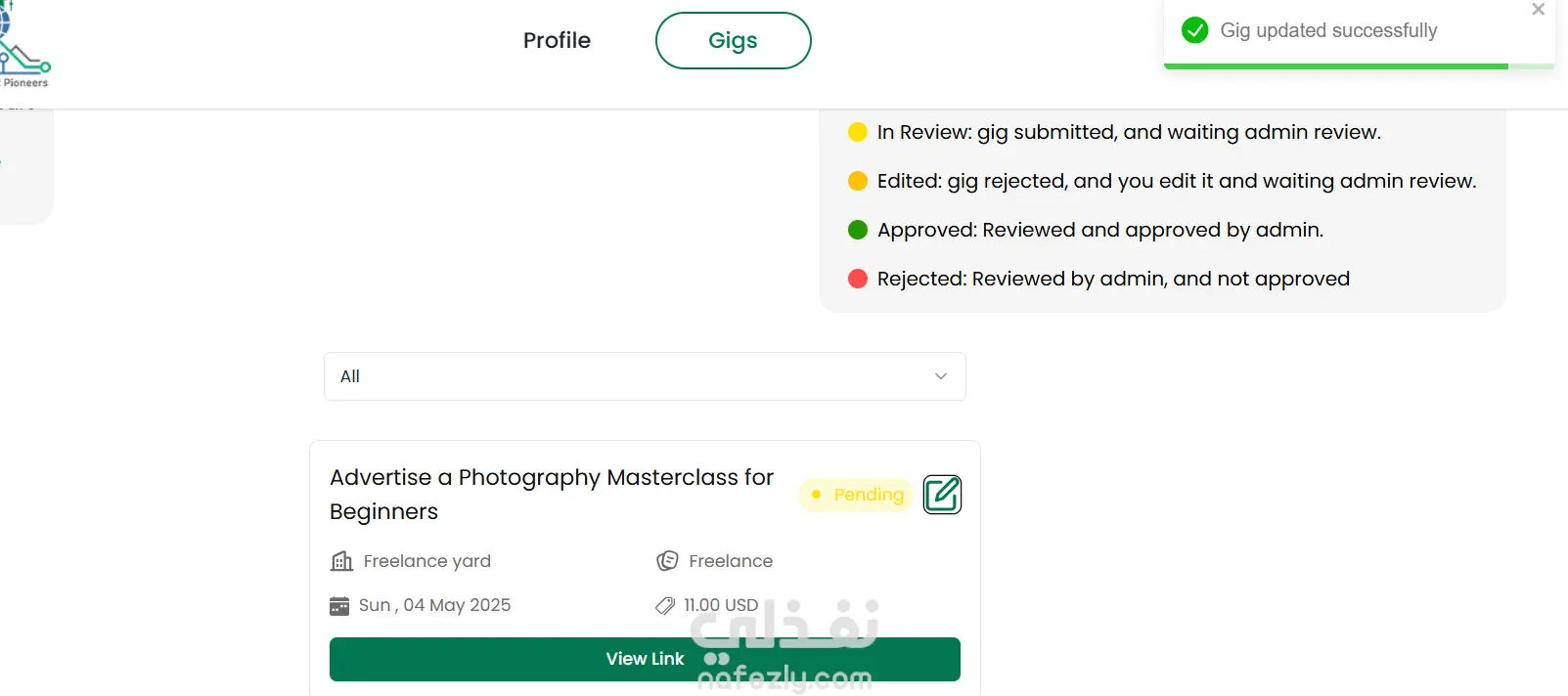Click the chevron arrow in filter box
1568x696 pixels.
pyautogui.click(x=941, y=376)
